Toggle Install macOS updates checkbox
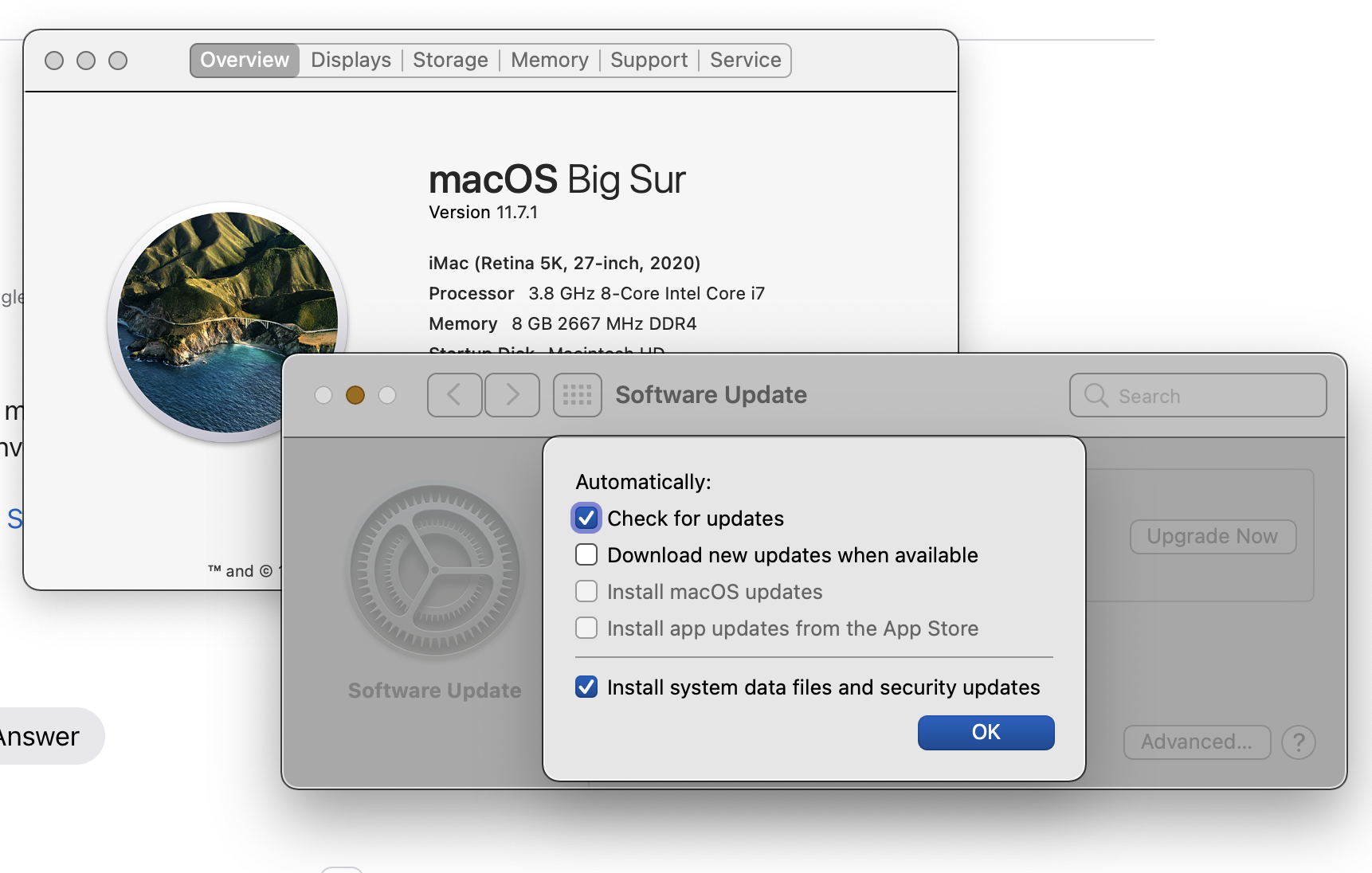 pos(586,592)
